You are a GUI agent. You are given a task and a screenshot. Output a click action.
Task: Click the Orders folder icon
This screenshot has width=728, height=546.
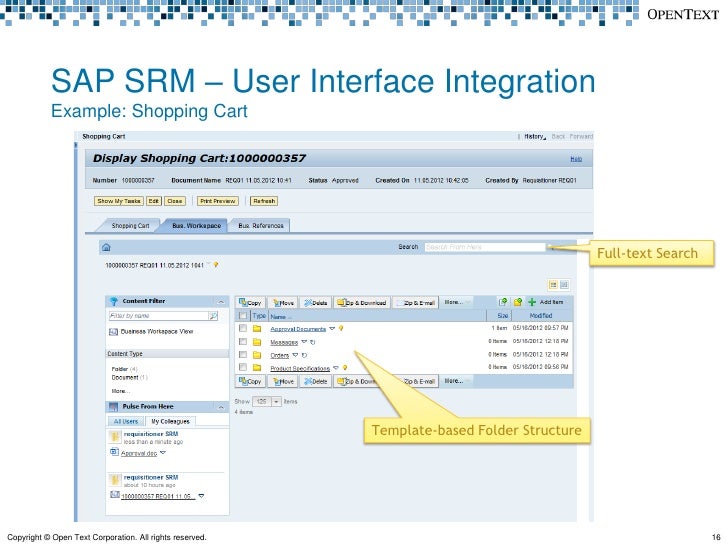click(x=257, y=355)
